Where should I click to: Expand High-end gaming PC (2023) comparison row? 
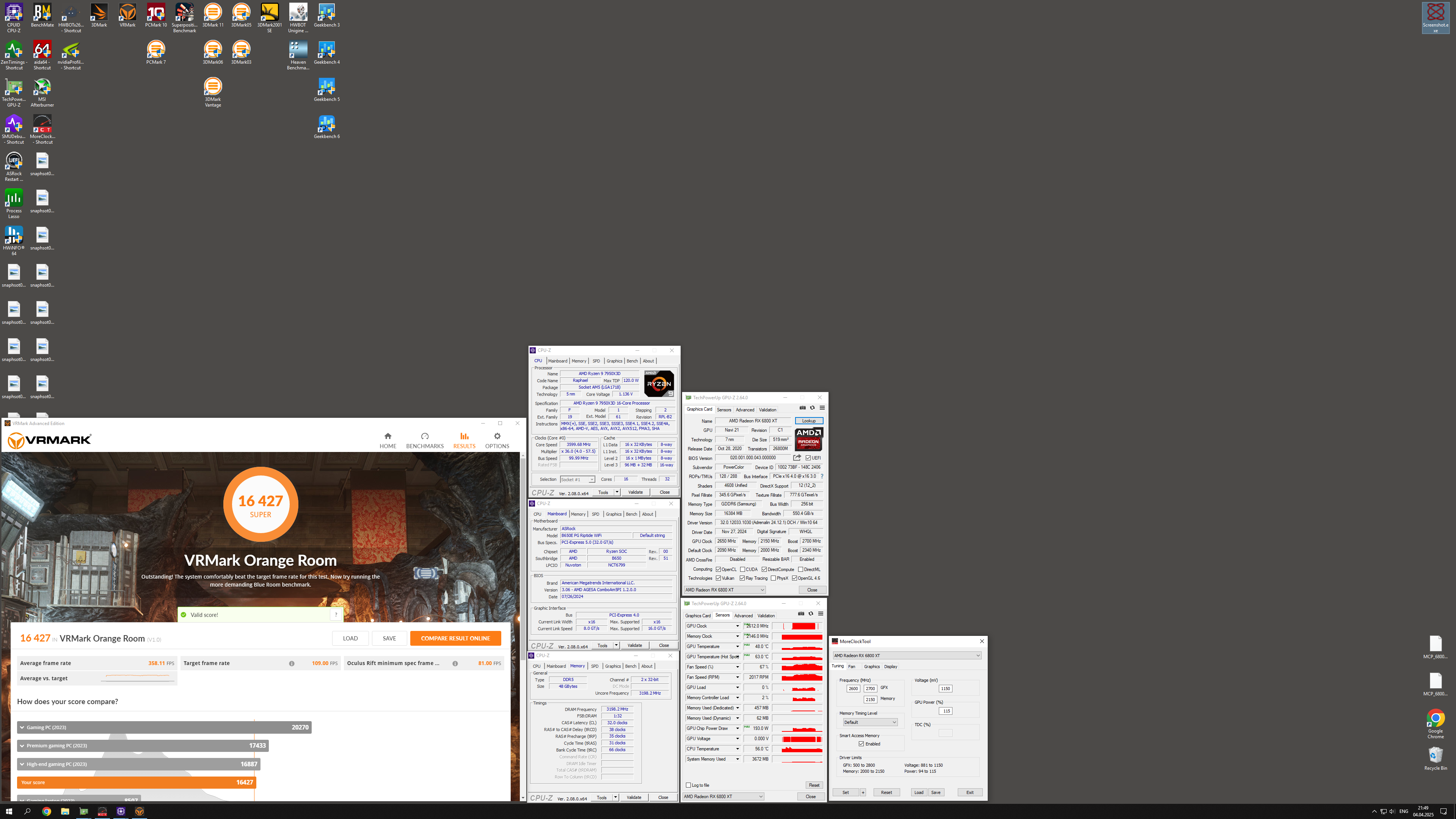[x=138, y=764]
